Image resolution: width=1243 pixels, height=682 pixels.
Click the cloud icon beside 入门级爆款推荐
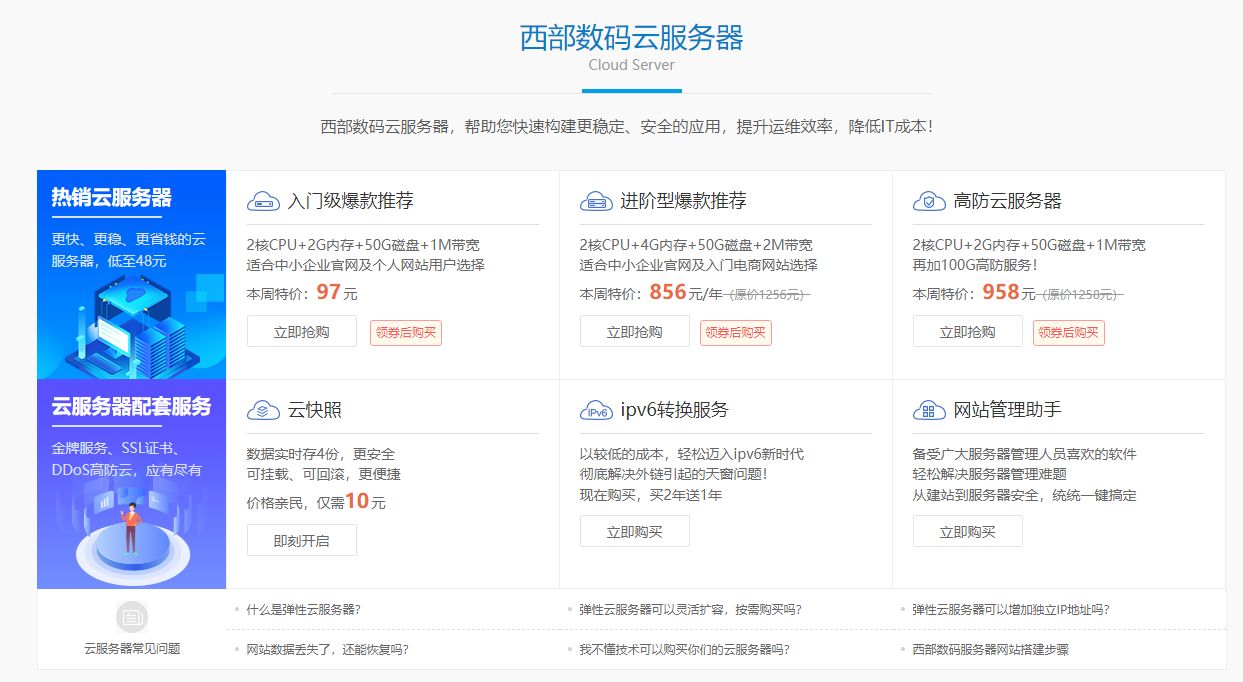tap(263, 202)
